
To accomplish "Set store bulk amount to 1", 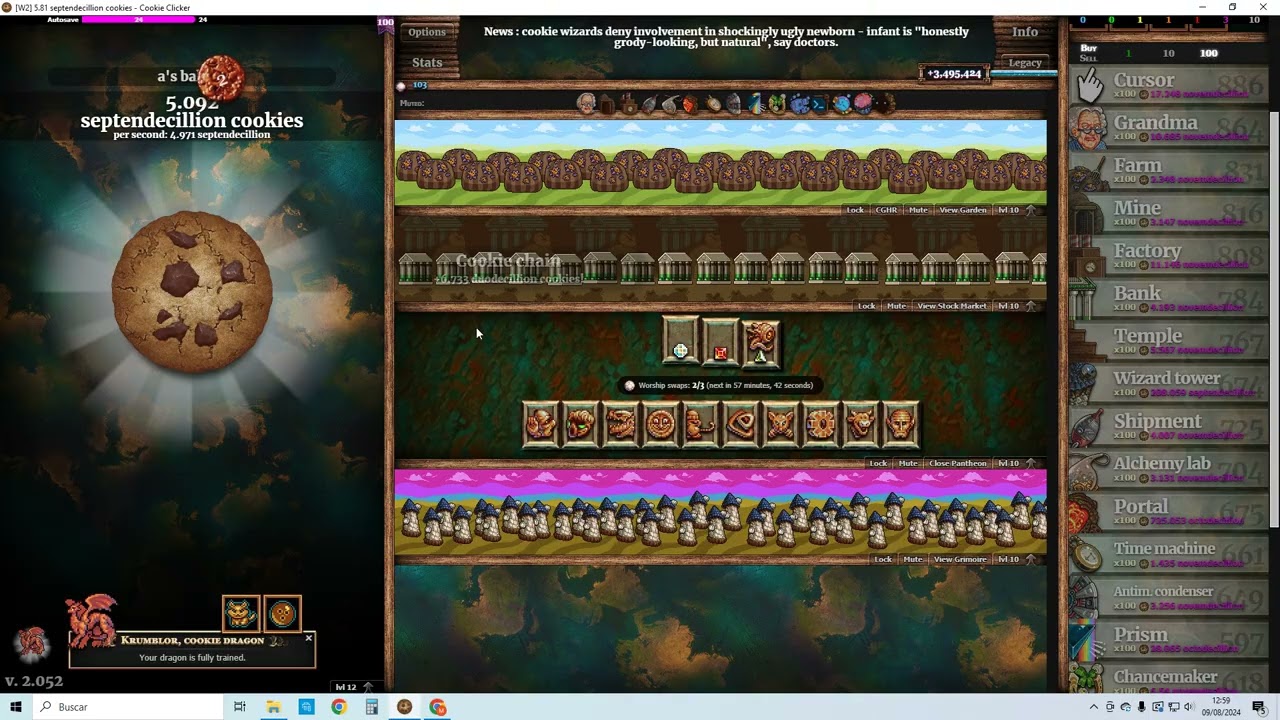I will tap(1128, 53).
